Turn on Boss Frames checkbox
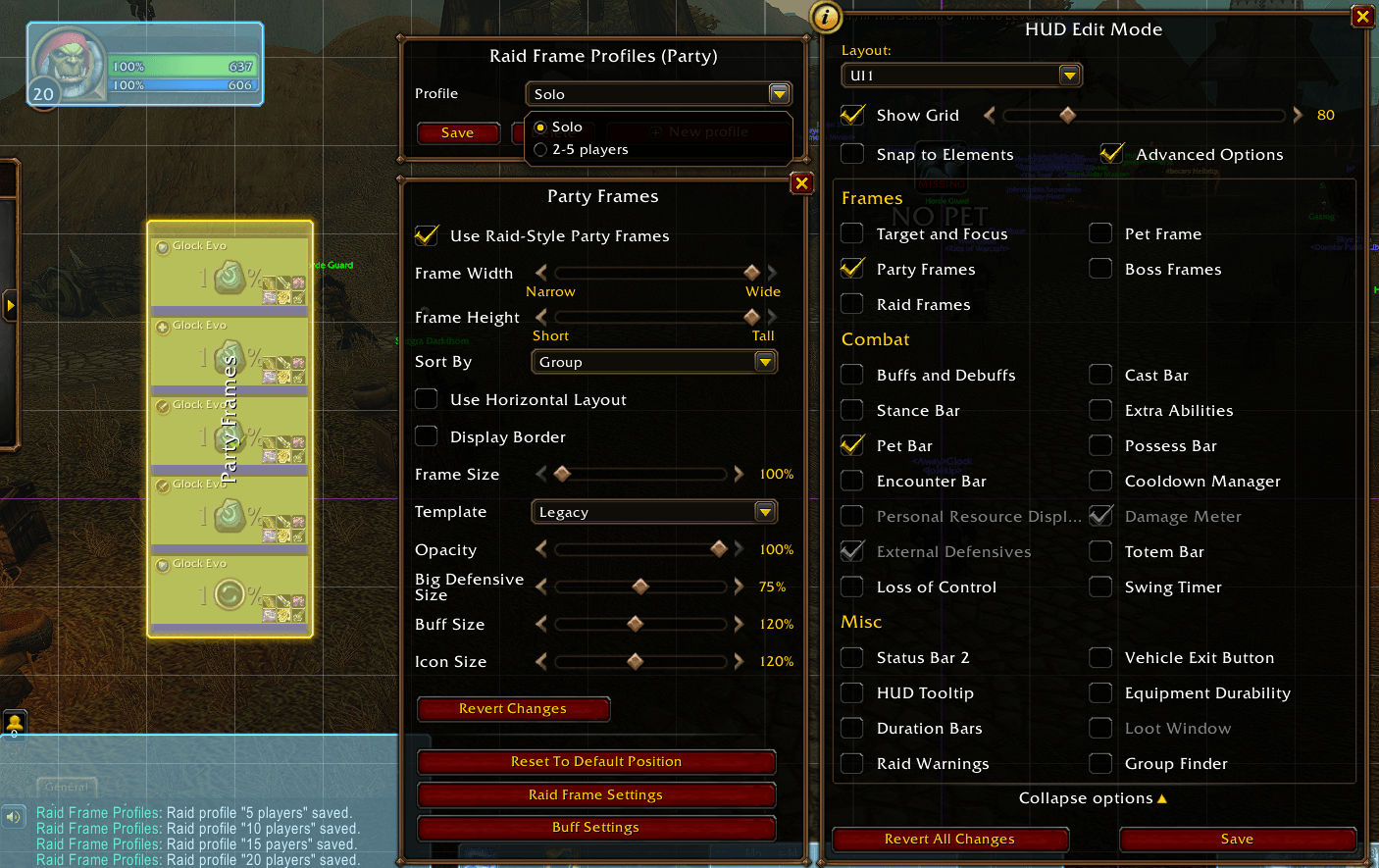This screenshot has width=1379, height=868. click(x=1100, y=269)
